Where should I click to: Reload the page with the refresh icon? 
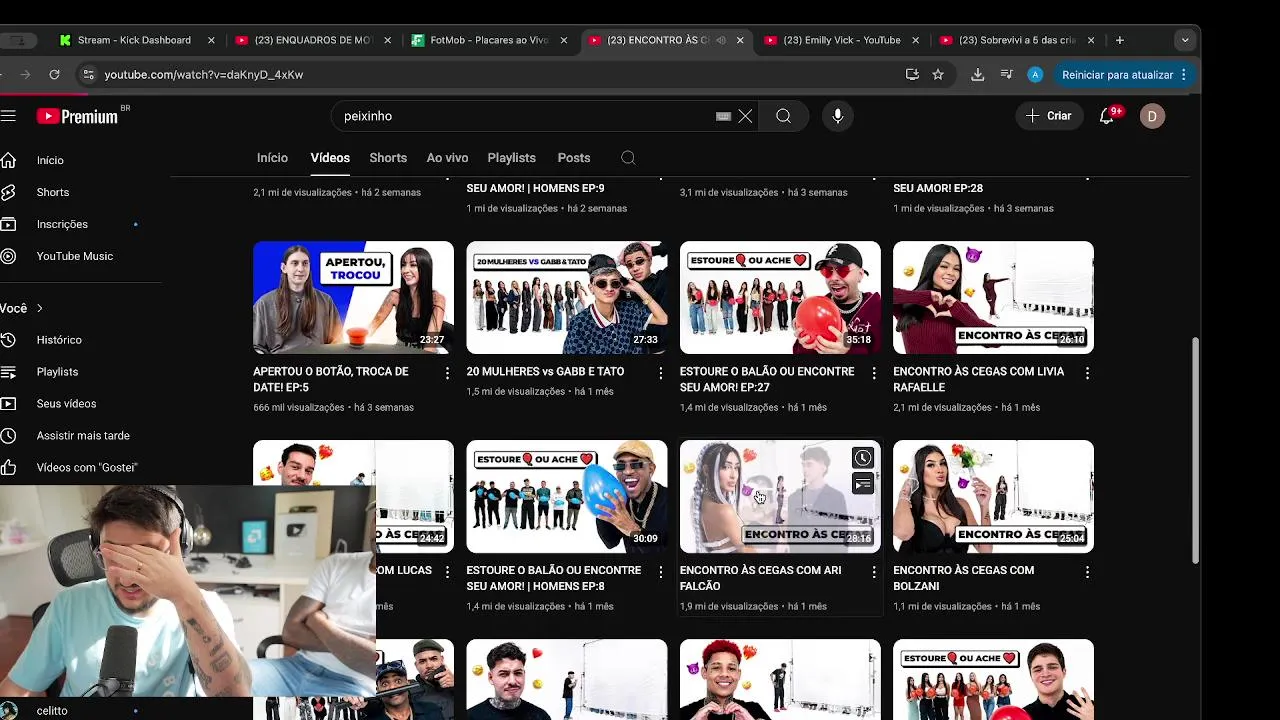(54, 74)
